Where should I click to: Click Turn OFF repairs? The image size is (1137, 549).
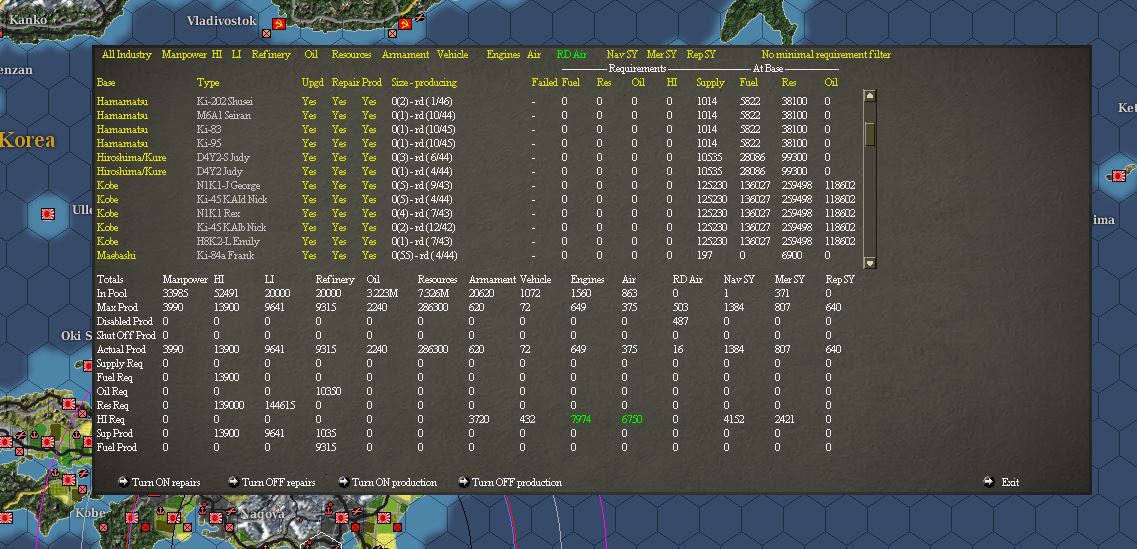coord(278,482)
